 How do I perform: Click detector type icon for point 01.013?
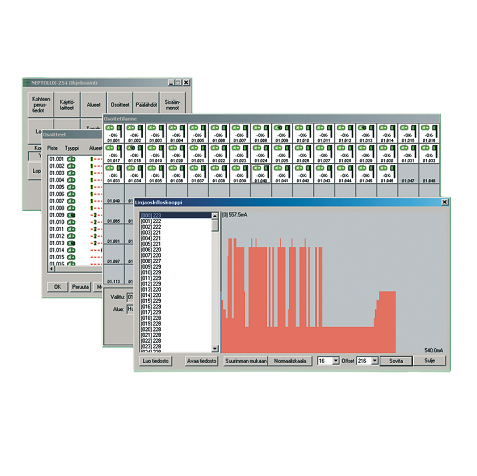(71, 243)
